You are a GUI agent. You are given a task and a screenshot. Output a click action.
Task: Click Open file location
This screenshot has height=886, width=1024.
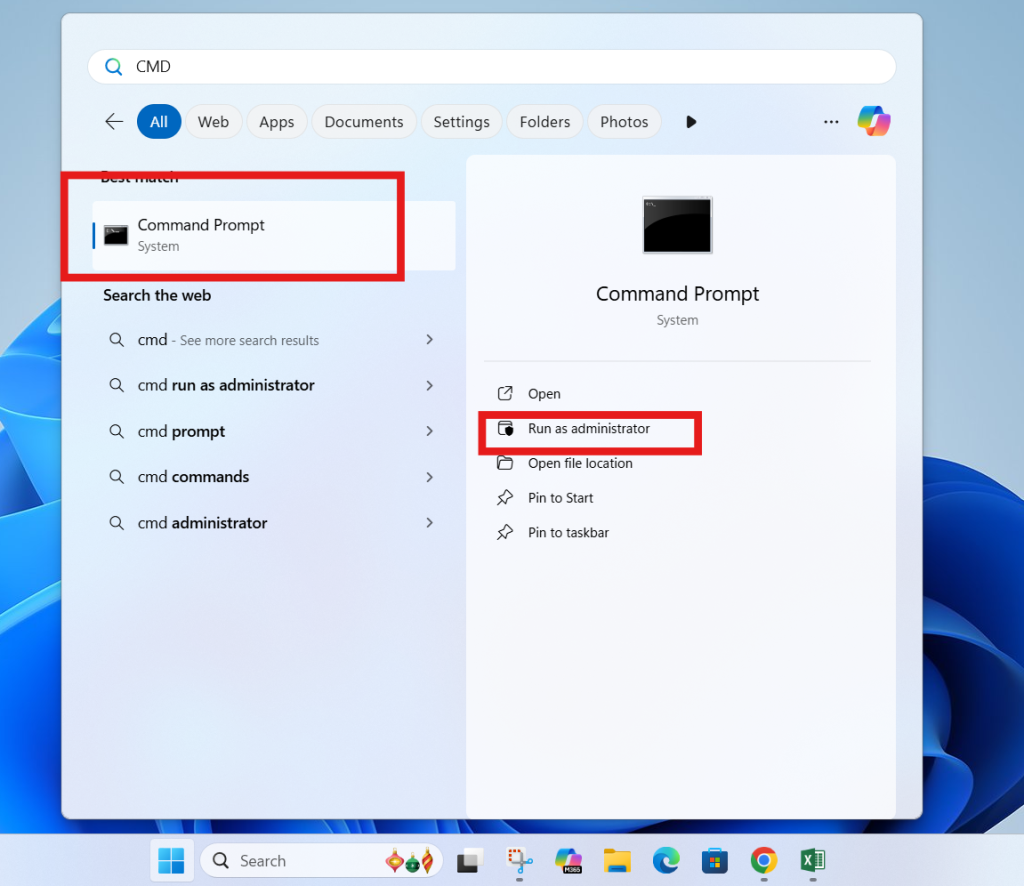580,463
